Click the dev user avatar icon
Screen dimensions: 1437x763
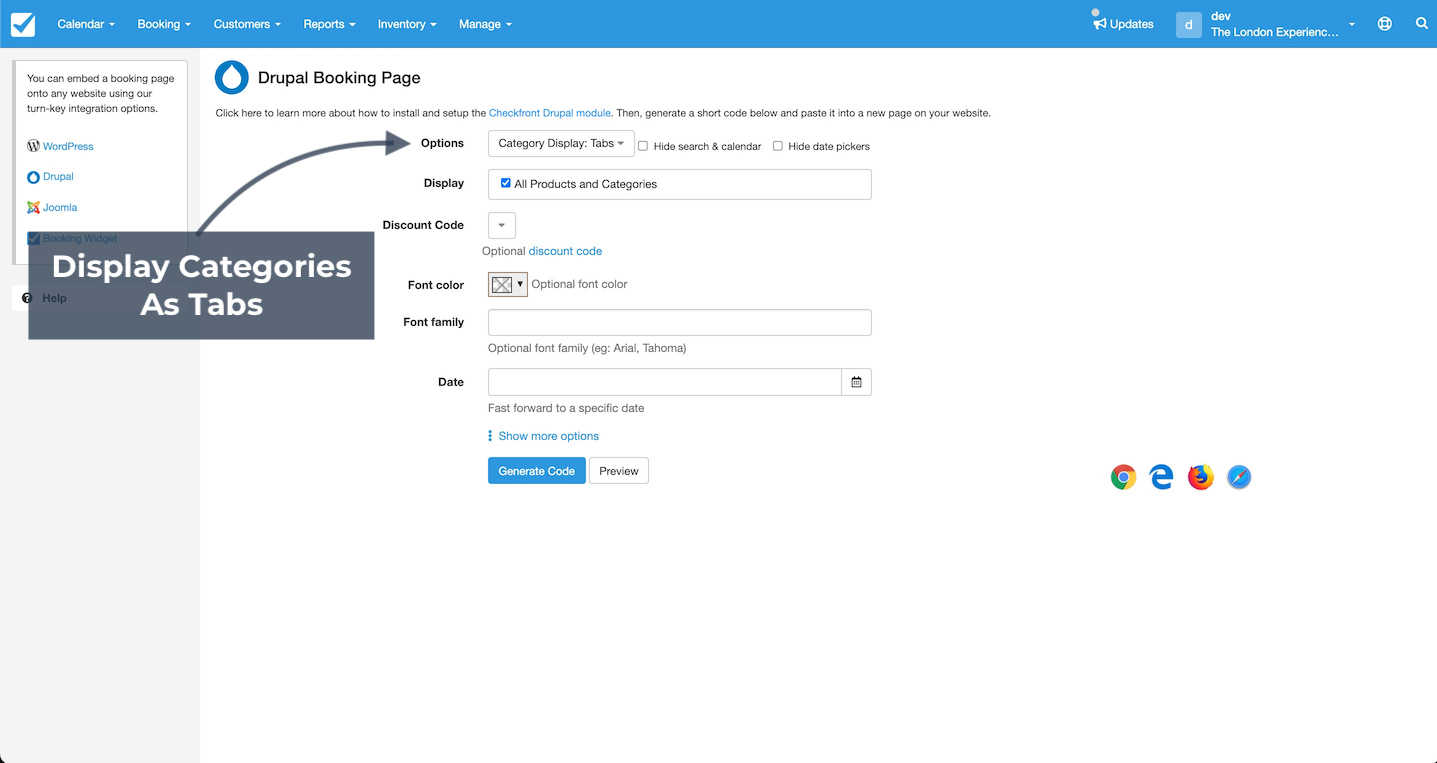(1189, 24)
